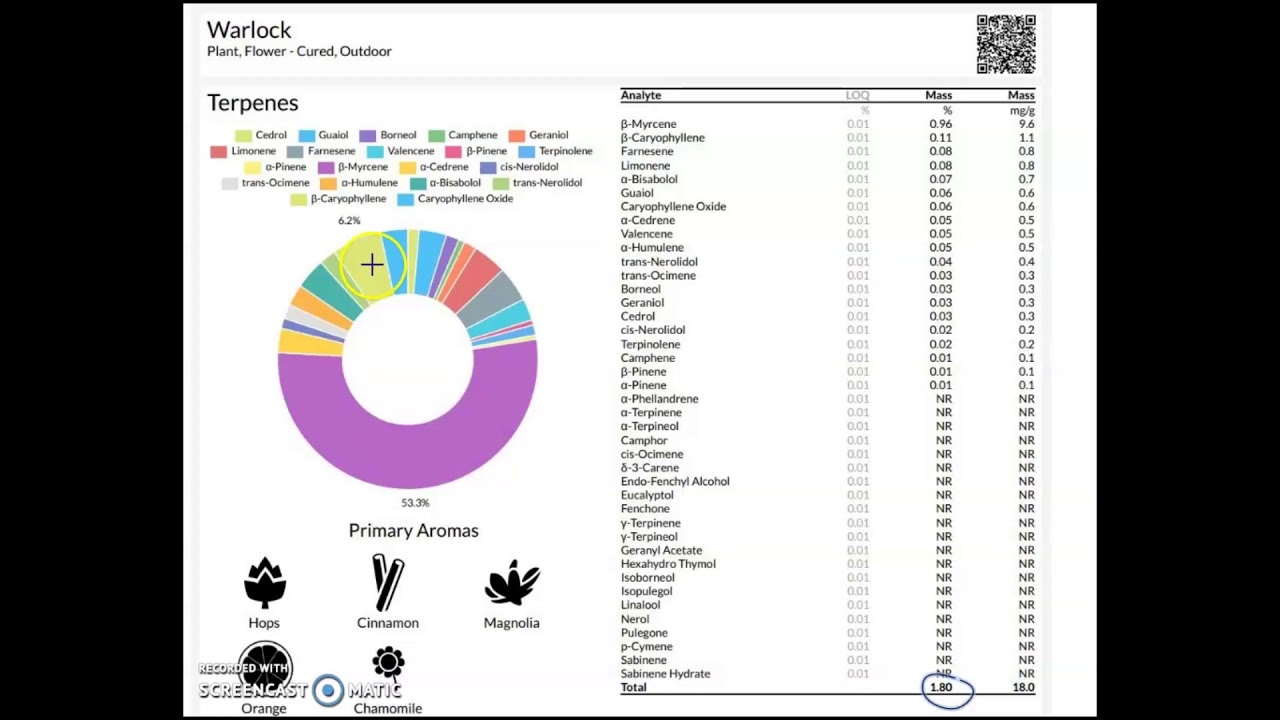Click the Pulegone table row name
The image size is (1280, 720).
645,633
